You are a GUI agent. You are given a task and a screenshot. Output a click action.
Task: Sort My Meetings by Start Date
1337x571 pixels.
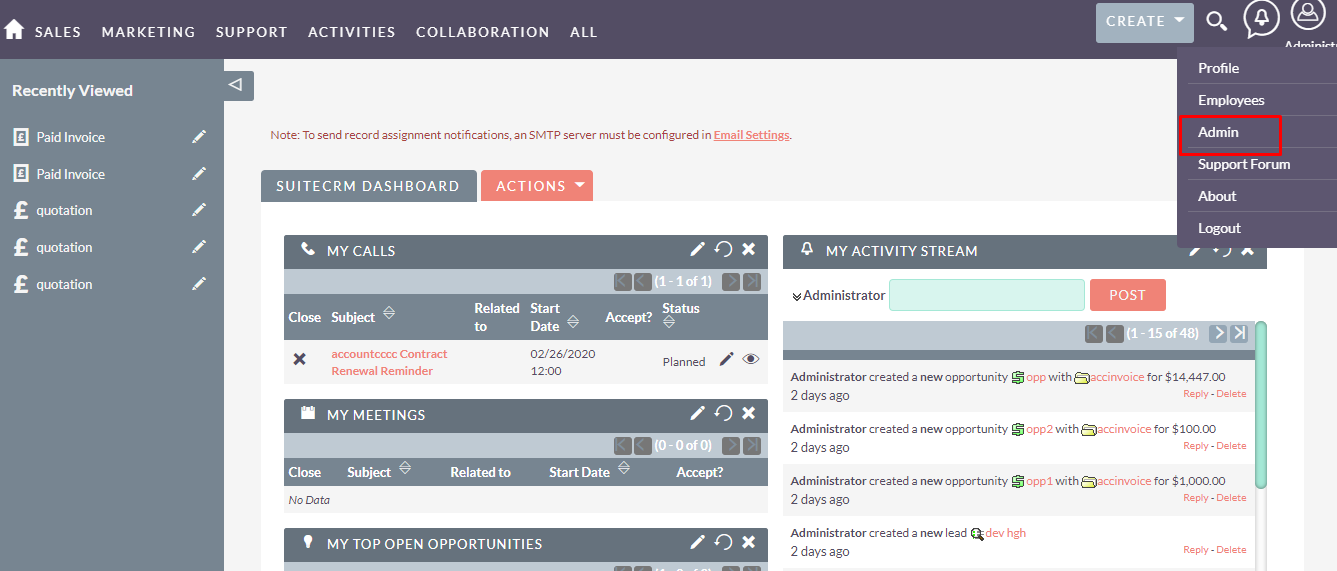[x=624, y=468]
